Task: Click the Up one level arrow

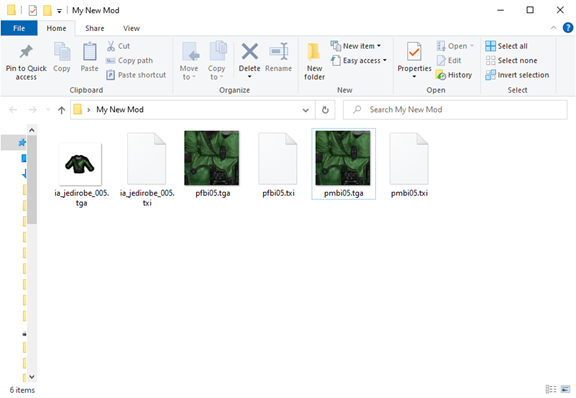Action: 61,110
